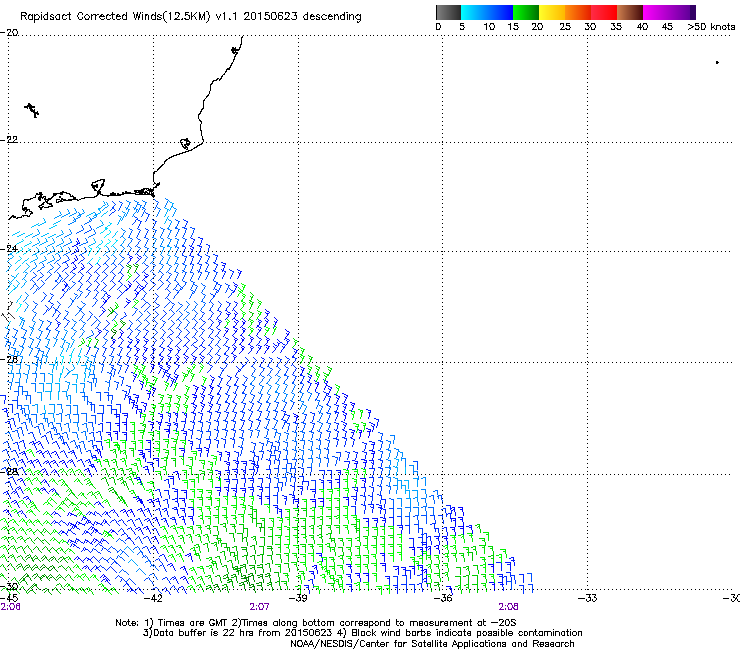Viewport: 740px width, 650px height.
Task: Click the small island outline near -22 latitude
Action: point(185,144)
